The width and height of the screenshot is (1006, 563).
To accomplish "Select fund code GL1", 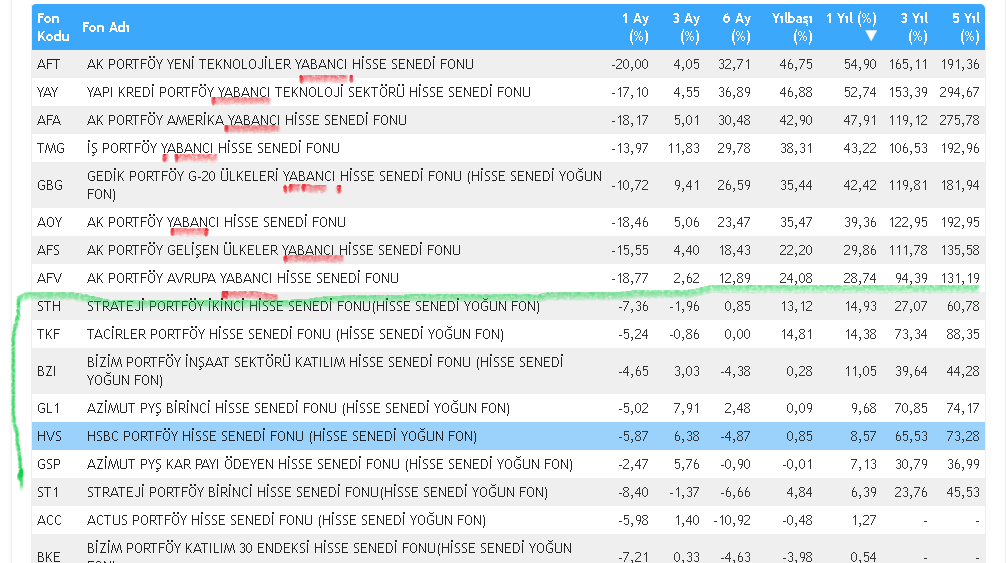I will (48, 409).
